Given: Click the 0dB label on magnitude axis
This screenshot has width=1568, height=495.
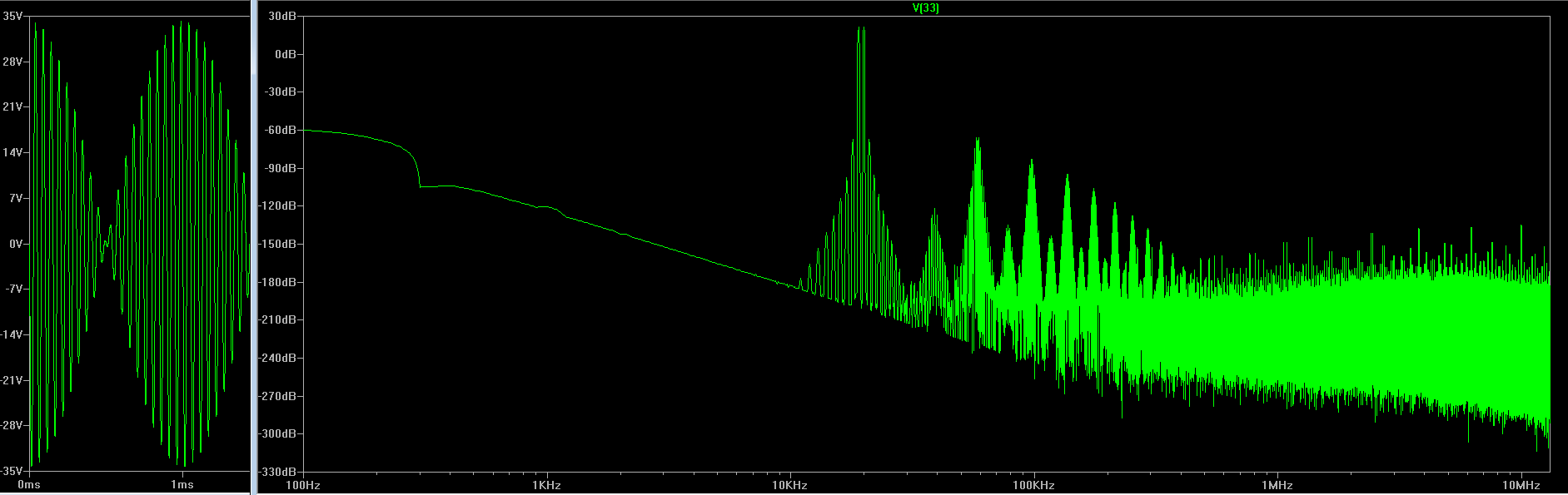Looking at the screenshot, I should pyautogui.click(x=286, y=54).
